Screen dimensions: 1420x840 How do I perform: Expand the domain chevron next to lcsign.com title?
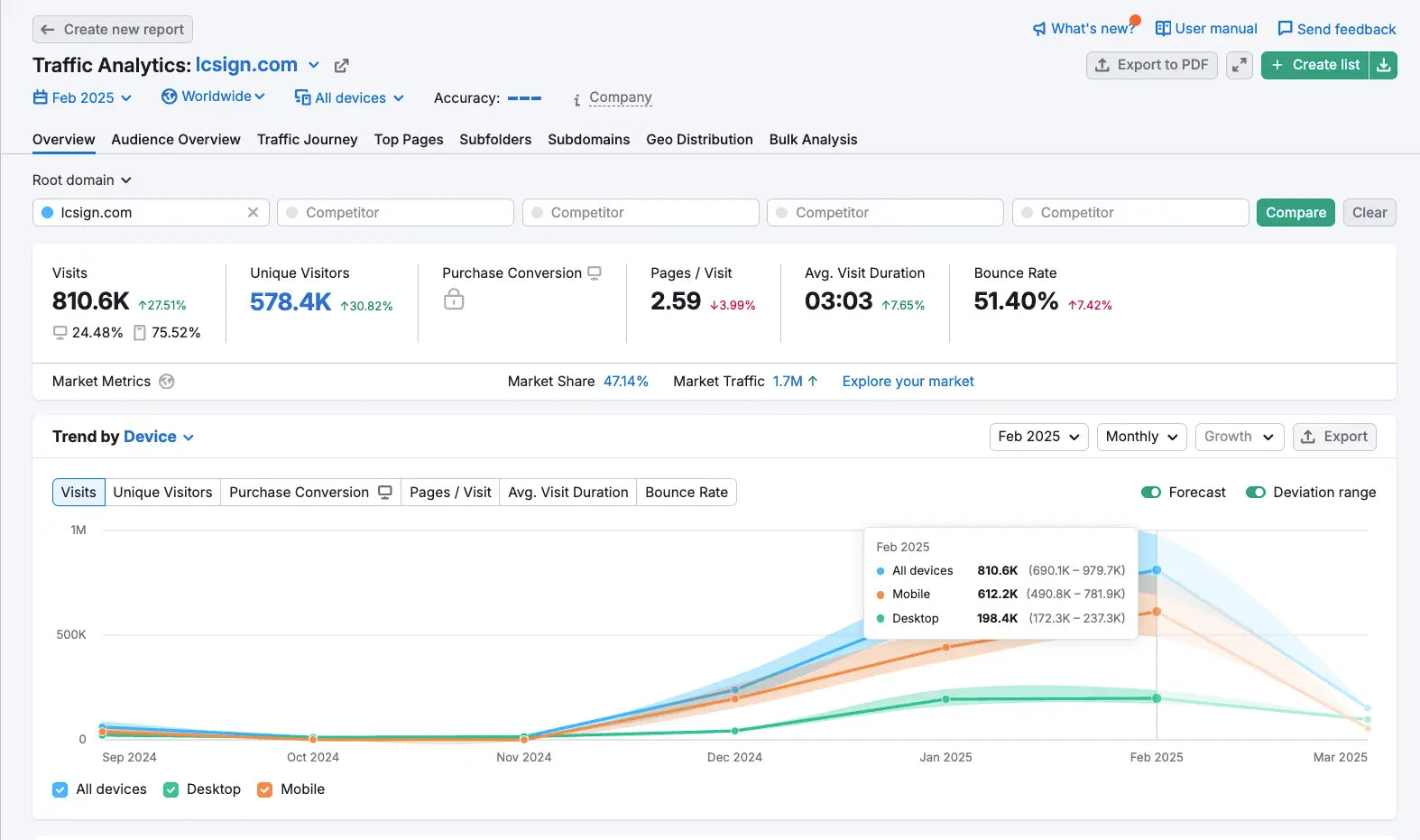click(x=314, y=65)
